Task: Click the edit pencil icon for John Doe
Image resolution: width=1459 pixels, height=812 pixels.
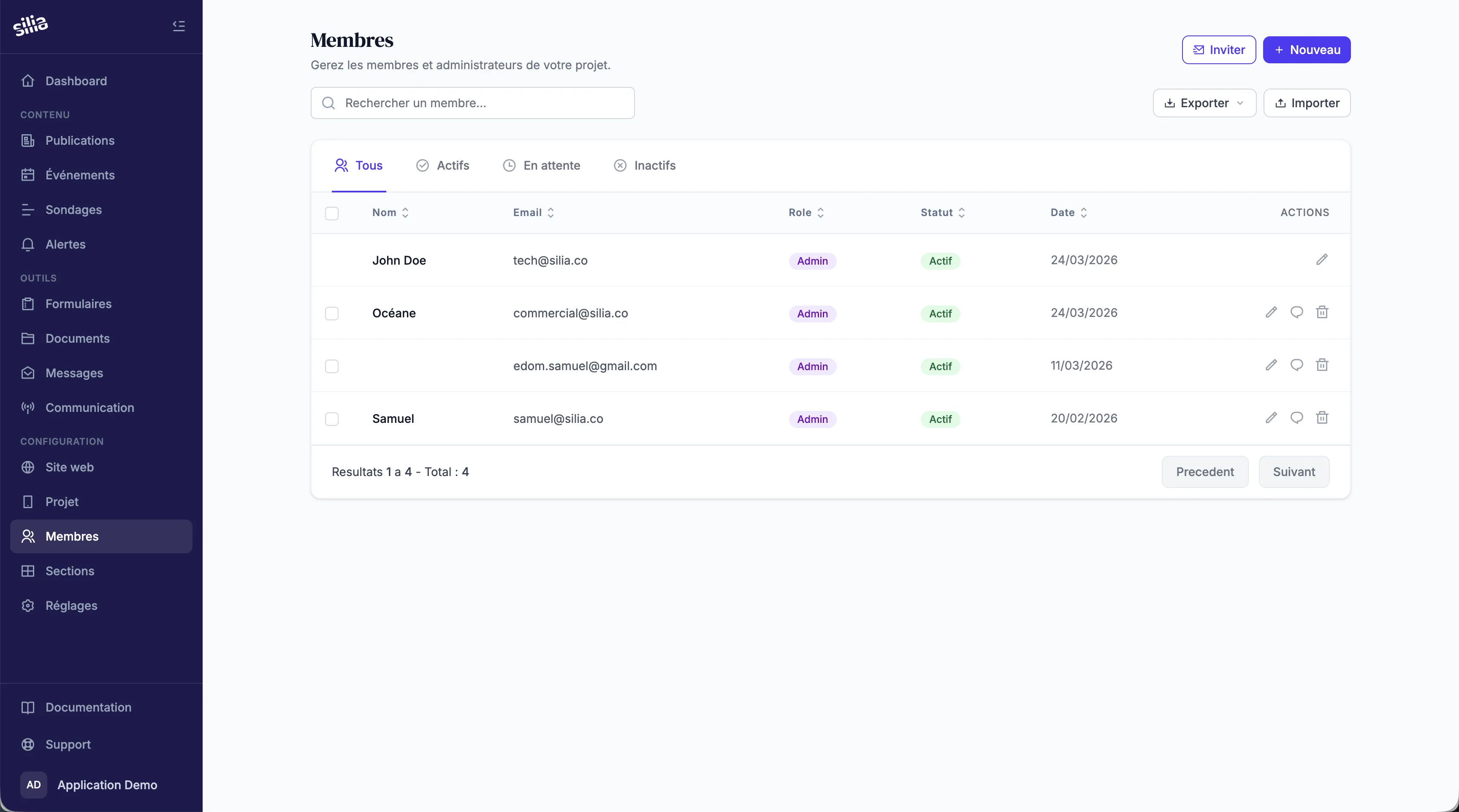Action: (1321, 260)
